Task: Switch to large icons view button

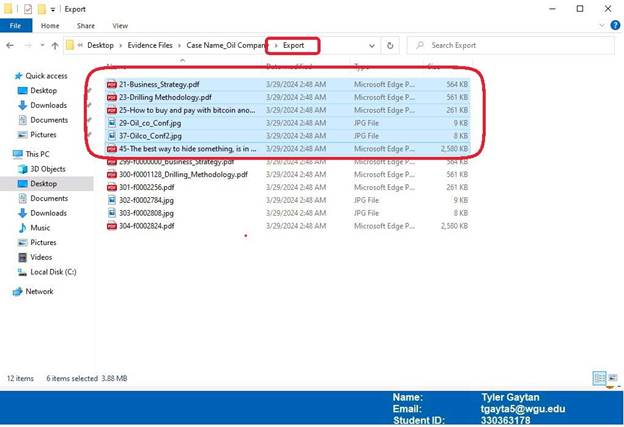Action: pos(612,379)
